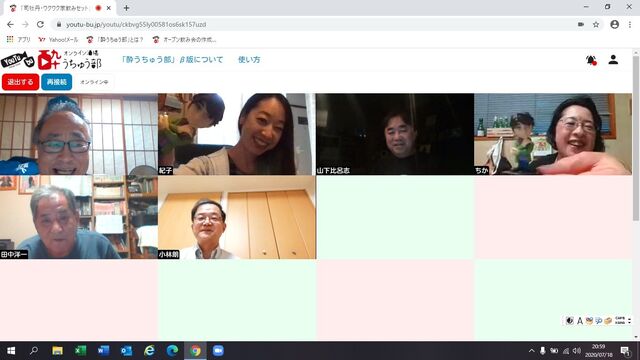Switch to Chrome in the taskbar
The height and width of the screenshot is (360, 640).
pos(195,351)
